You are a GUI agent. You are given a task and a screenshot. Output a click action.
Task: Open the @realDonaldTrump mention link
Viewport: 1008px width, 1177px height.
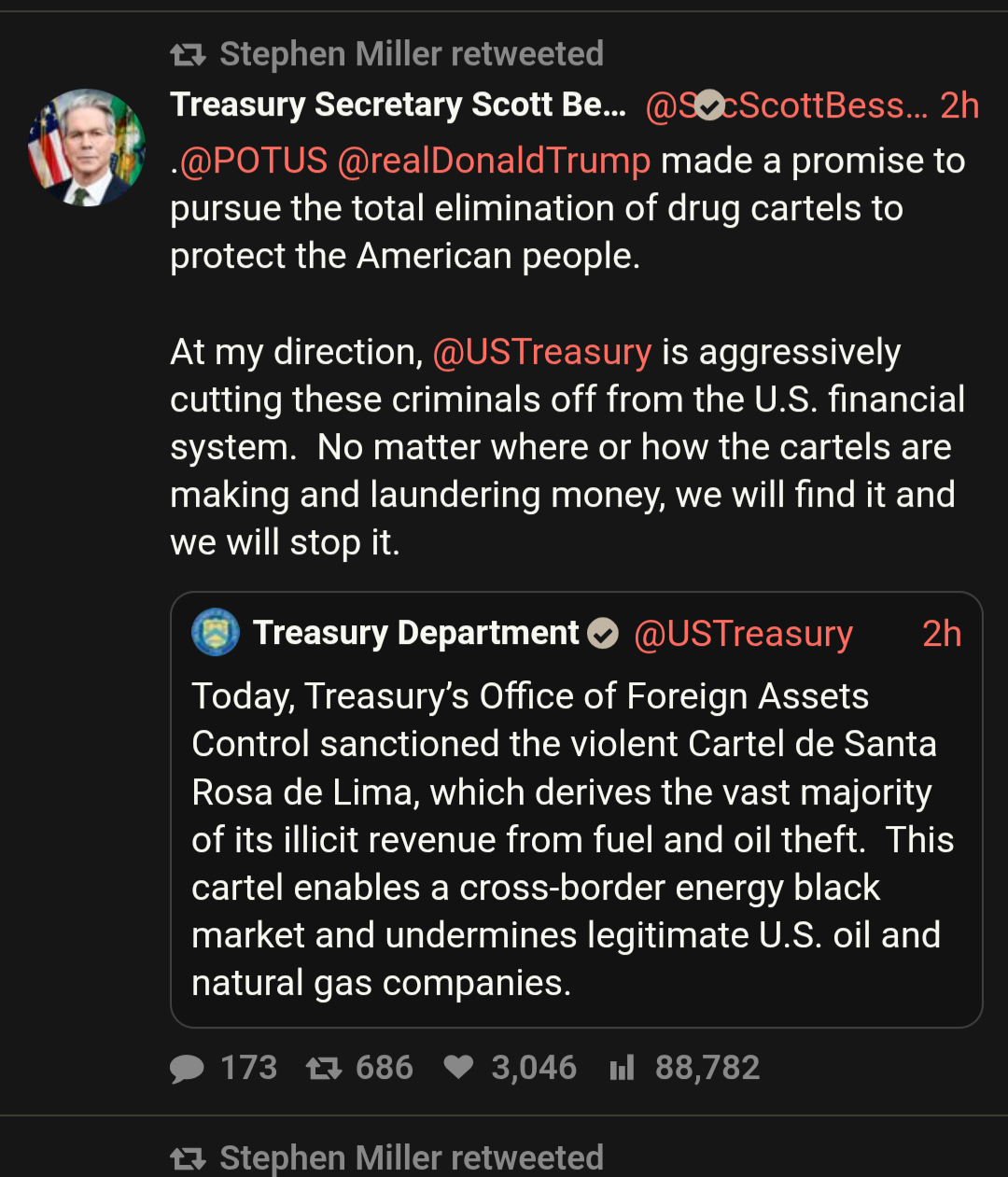494,161
